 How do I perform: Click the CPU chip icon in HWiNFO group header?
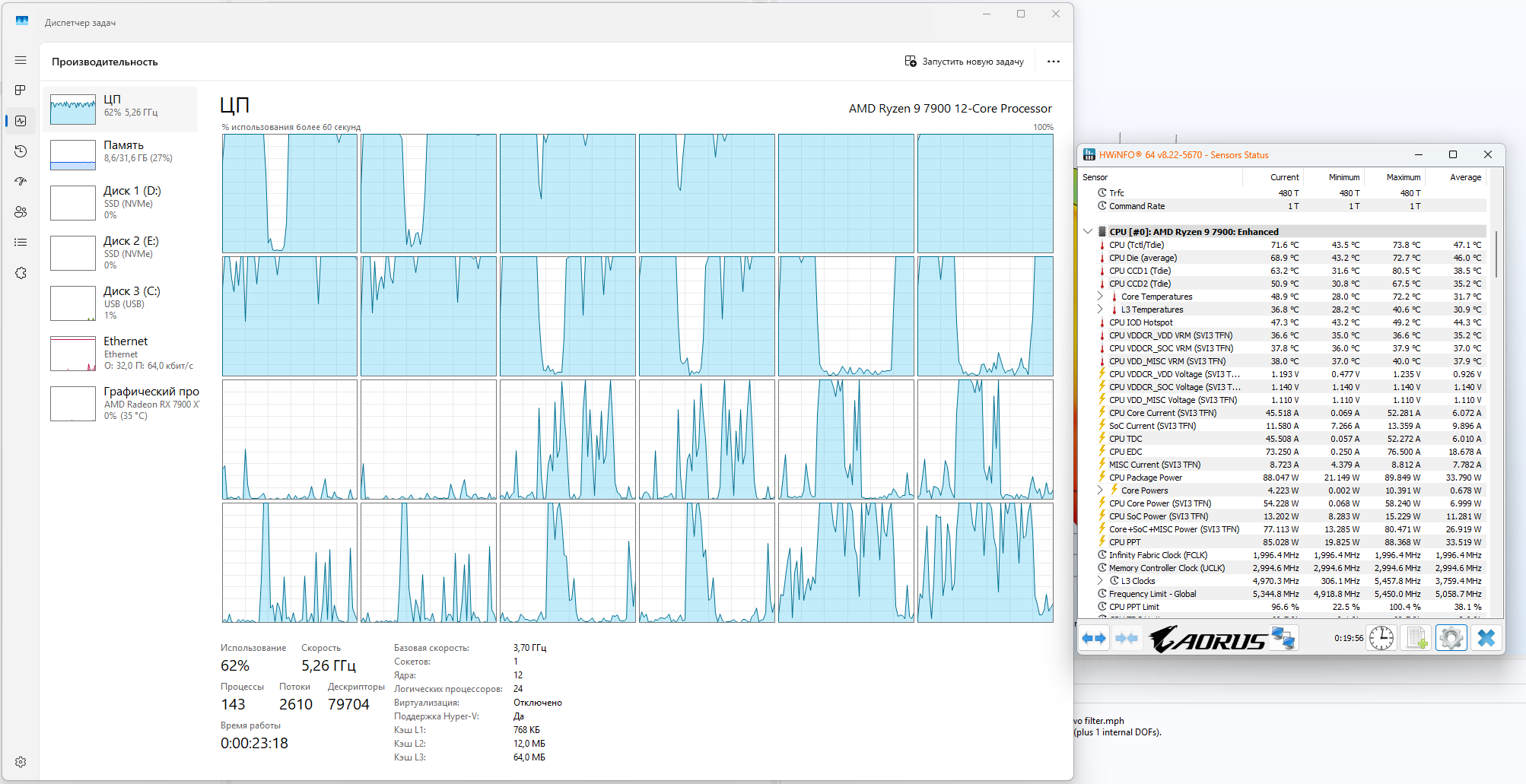(1102, 232)
